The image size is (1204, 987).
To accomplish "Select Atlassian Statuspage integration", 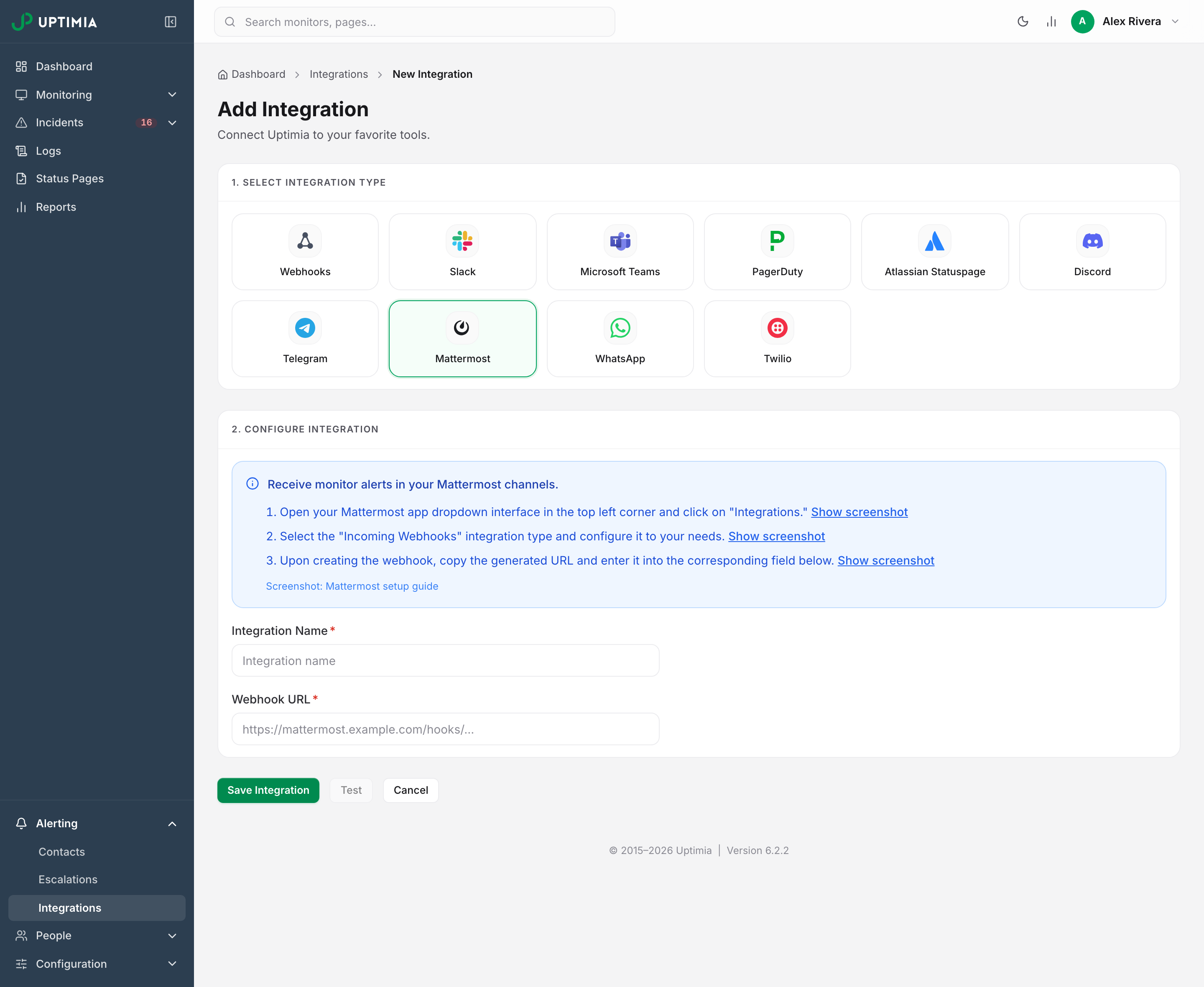I will [x=935, y=252].
